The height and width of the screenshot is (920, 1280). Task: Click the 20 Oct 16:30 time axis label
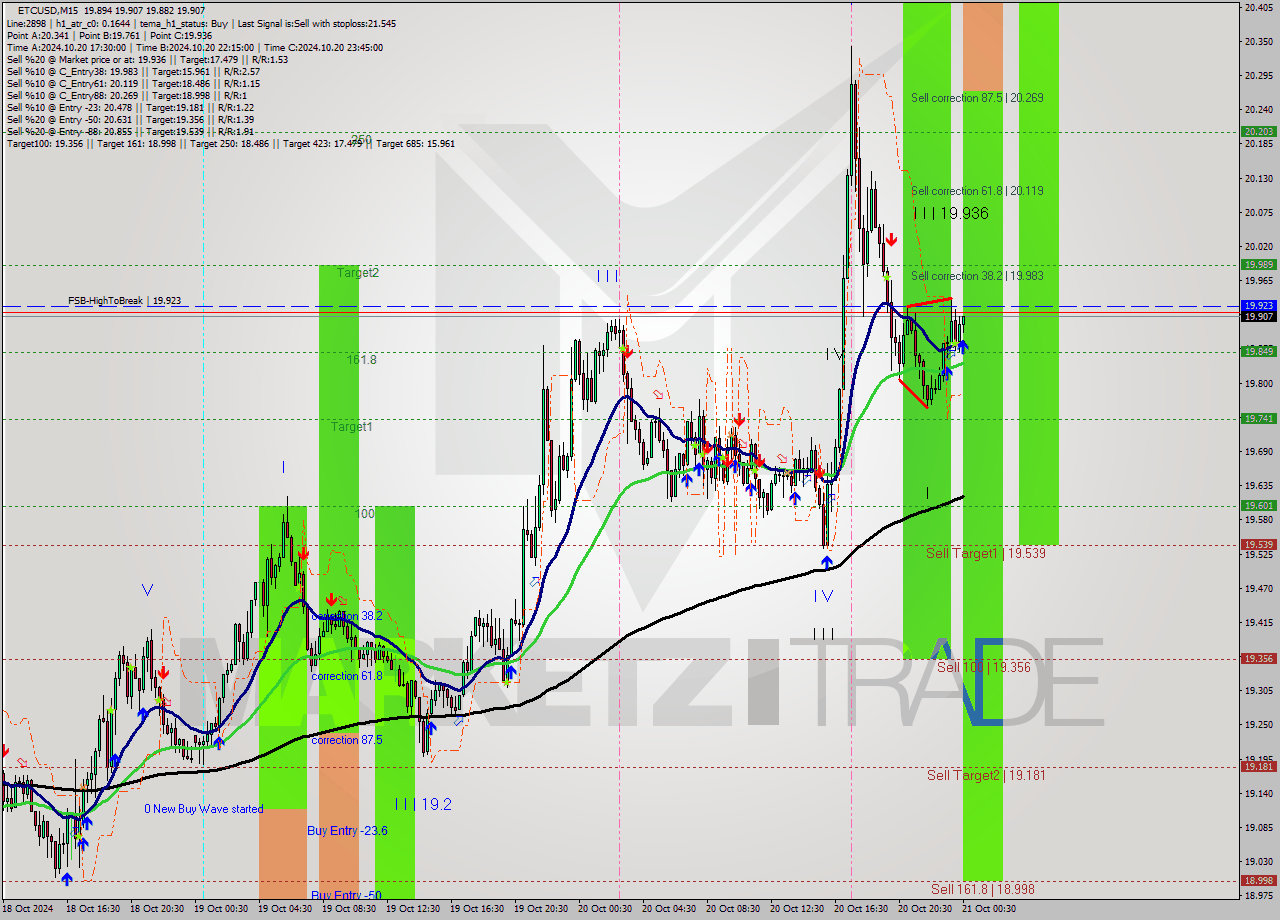click(861, 909)
